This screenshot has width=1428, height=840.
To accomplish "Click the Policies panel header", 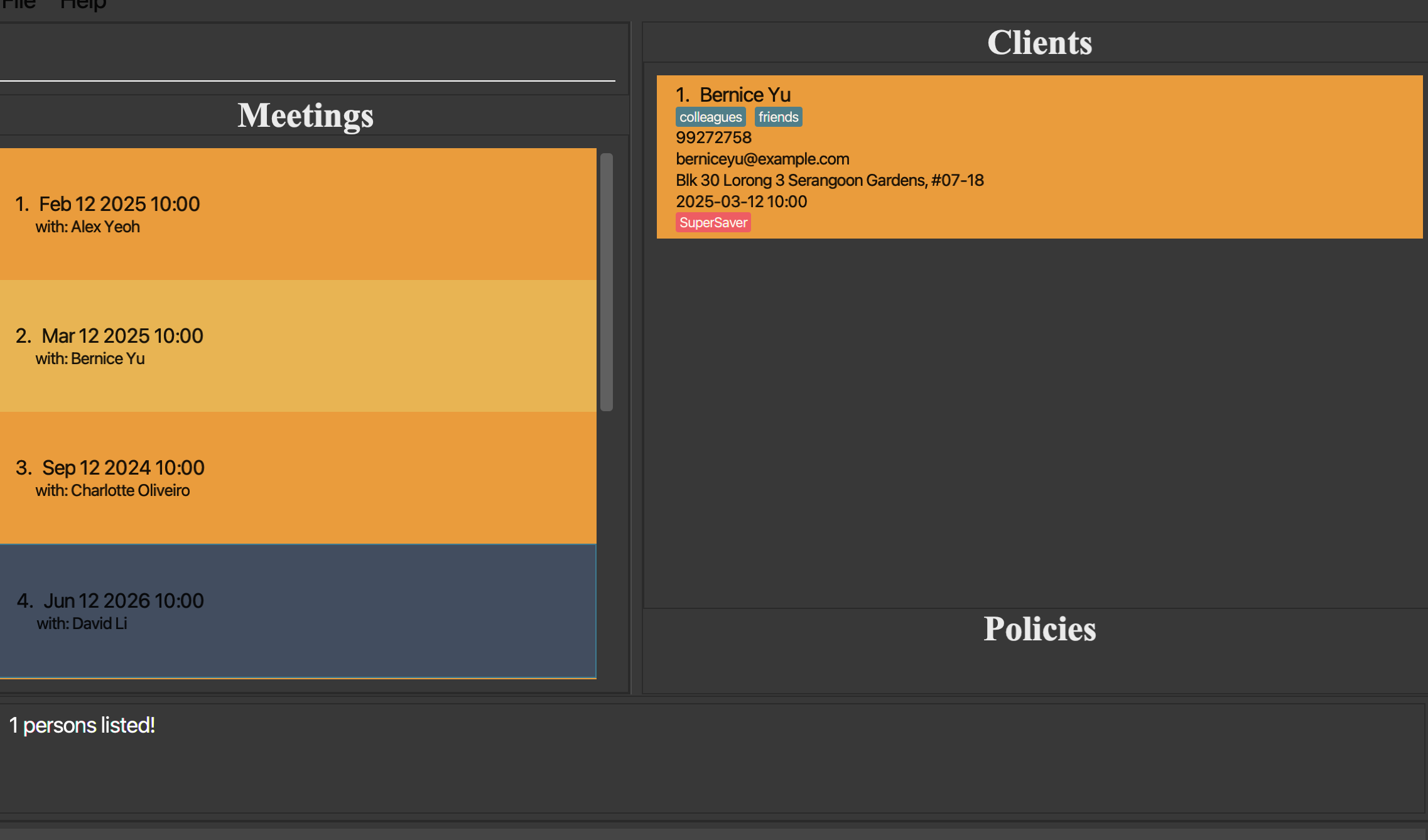I will 1039,629.
